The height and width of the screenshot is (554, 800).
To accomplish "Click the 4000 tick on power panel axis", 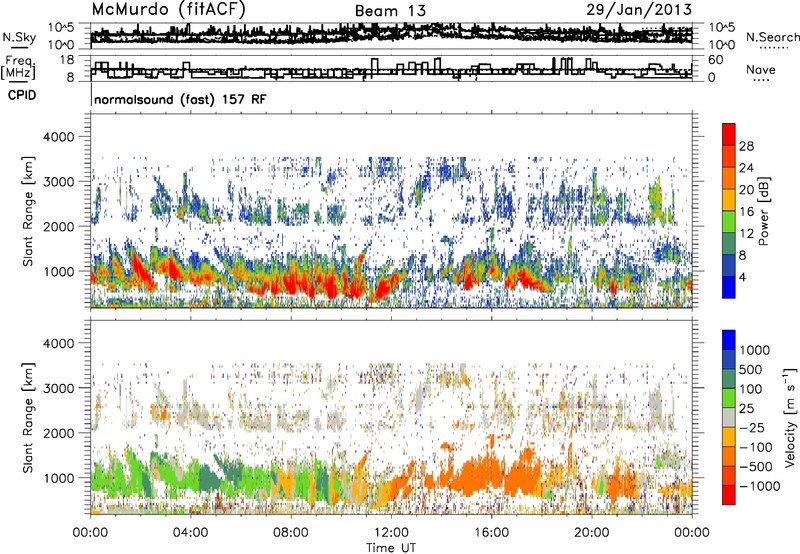I will (58, 137).
